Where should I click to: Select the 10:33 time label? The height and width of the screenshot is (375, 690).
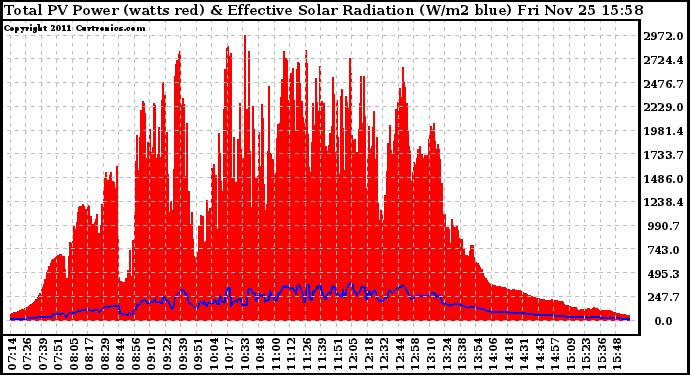(245, 353)
